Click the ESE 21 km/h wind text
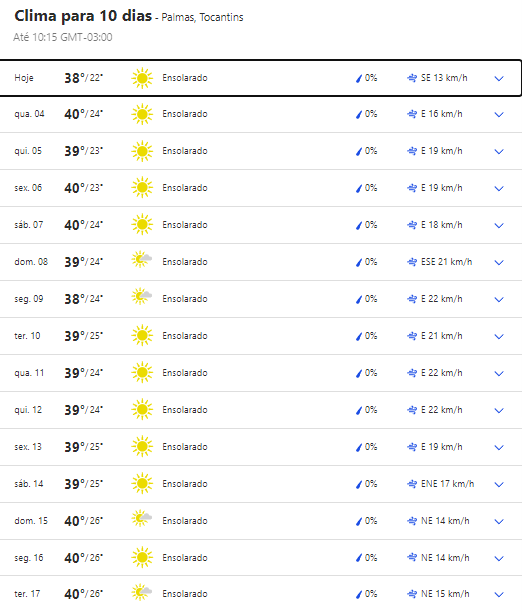The height and width of the screenshot is (615, 522). click(x=446, y=262)
